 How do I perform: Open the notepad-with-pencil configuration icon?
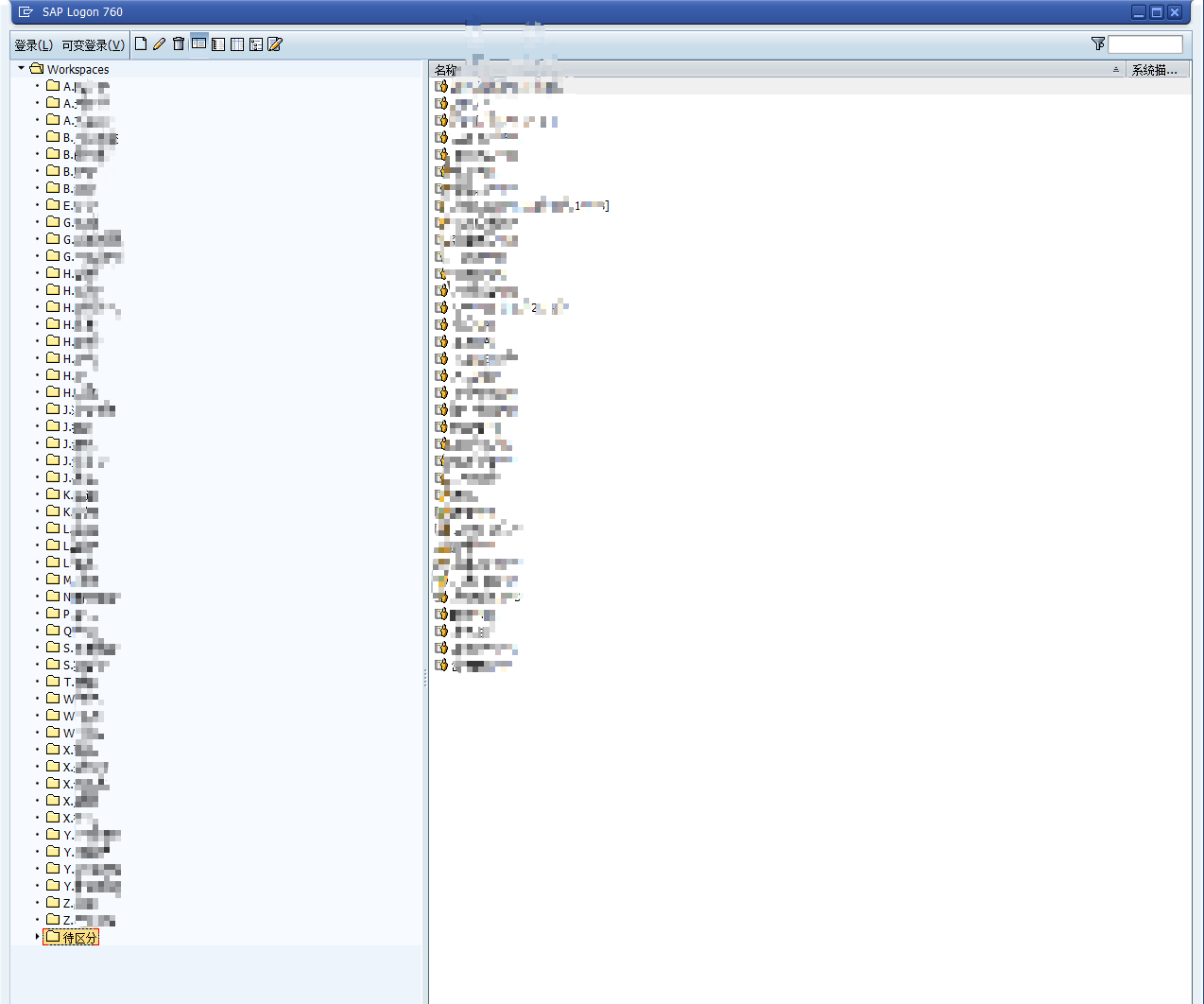(275, 43)
